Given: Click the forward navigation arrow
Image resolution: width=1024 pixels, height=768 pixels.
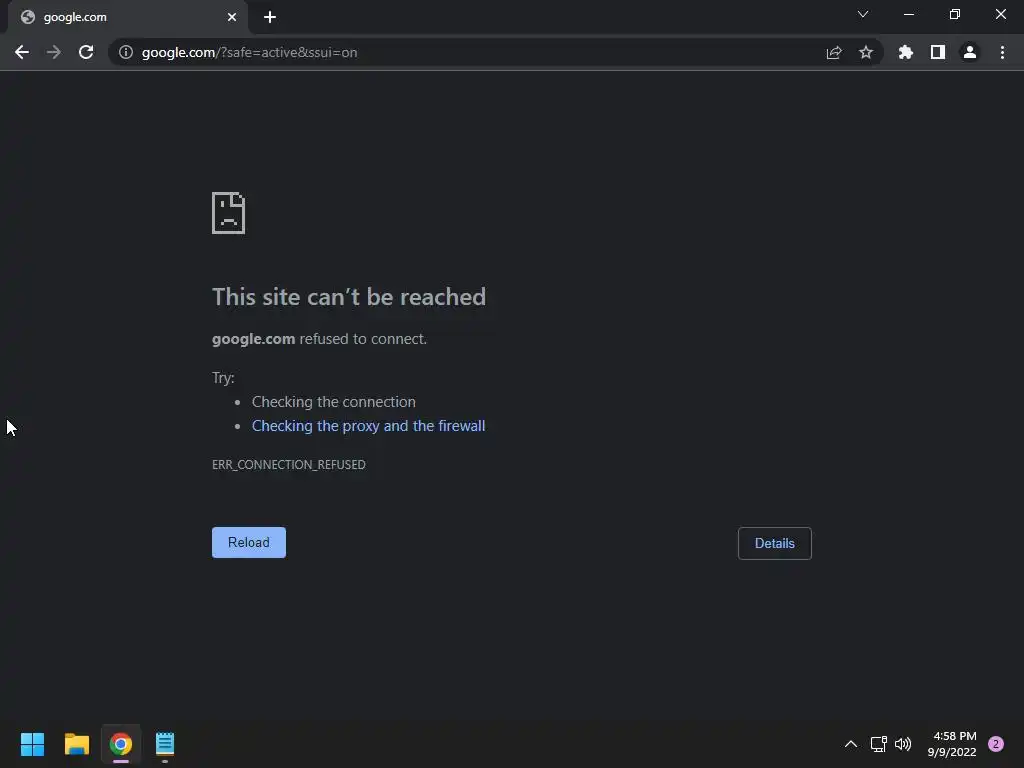Looking at the screenshot, I should [x=54, y=52].
